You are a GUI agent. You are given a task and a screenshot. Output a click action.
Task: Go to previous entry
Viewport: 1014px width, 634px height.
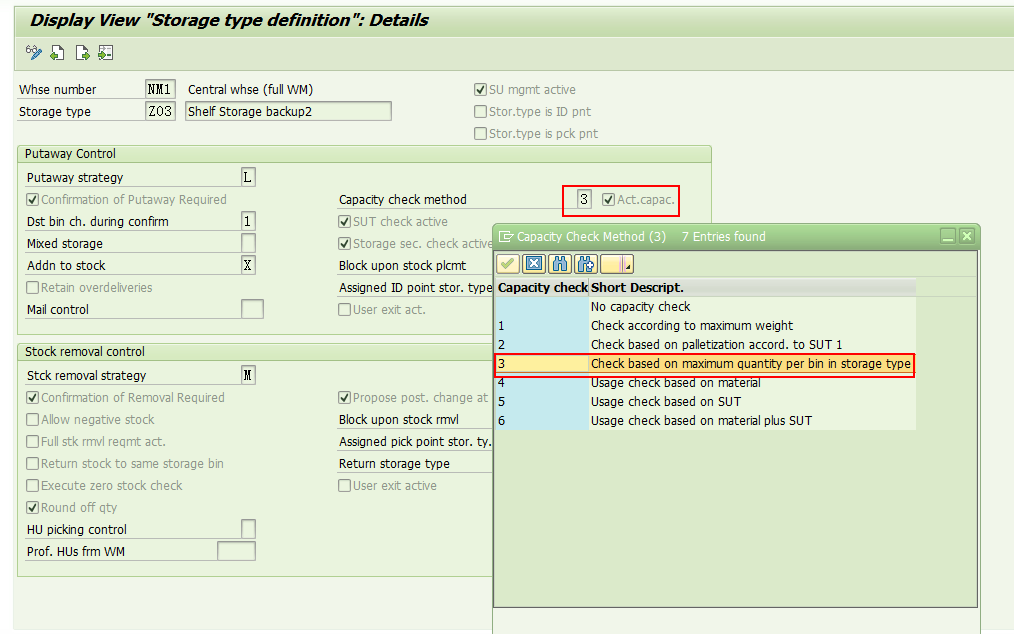[x=55, y=52]
